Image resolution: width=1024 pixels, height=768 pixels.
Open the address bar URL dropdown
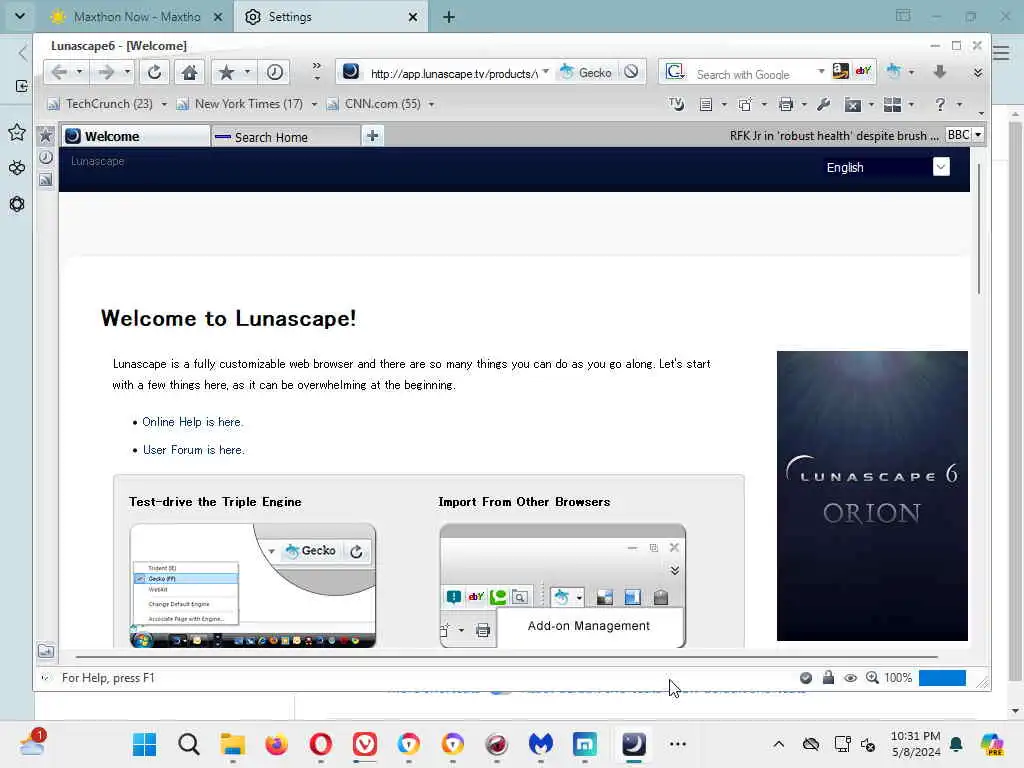pyautogui.click(x=546, y=72)
